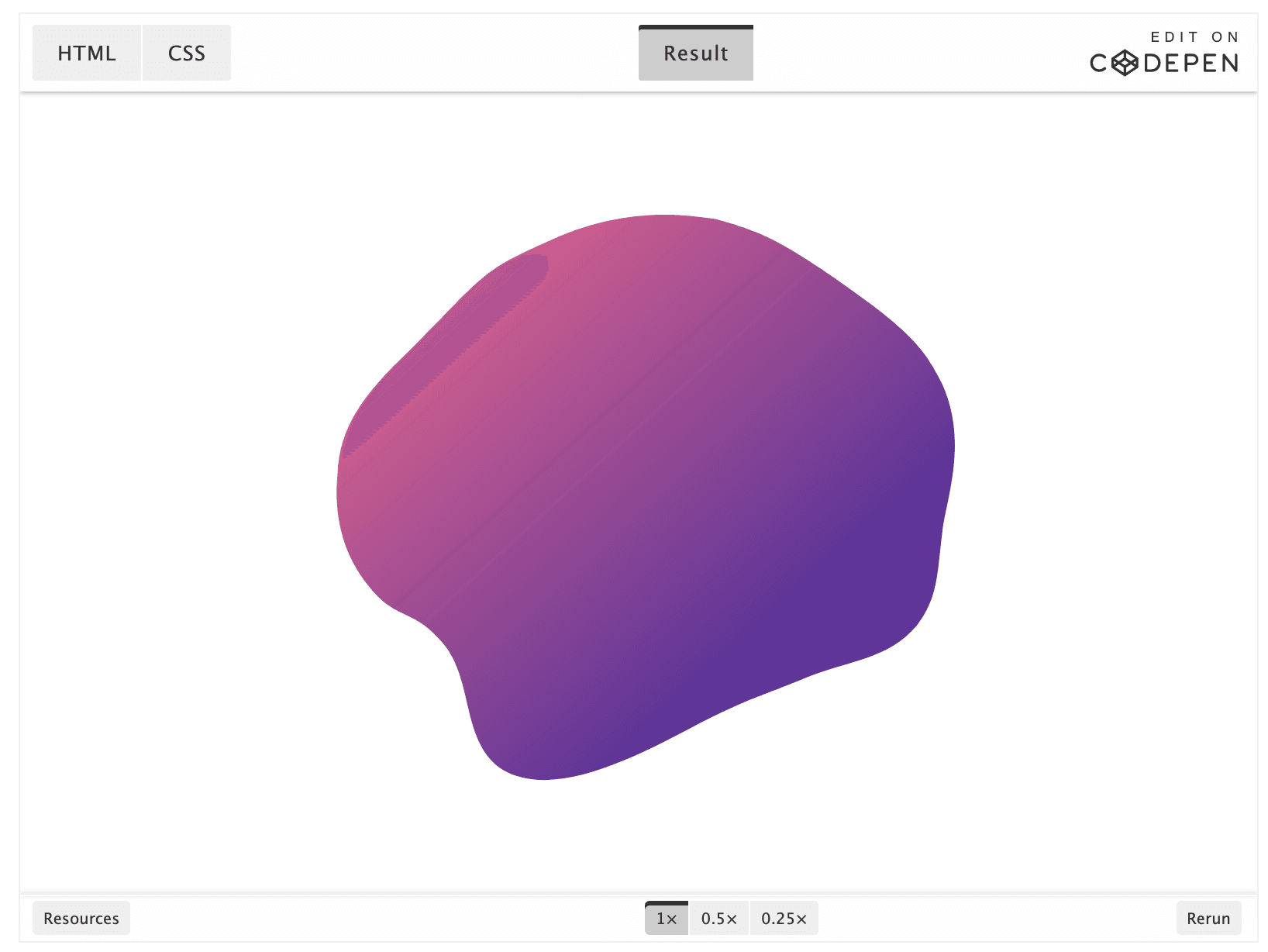The image size is (1268, 952).
Task: Click the Edit on CodePen logo link
Action: pos(1164,53)
